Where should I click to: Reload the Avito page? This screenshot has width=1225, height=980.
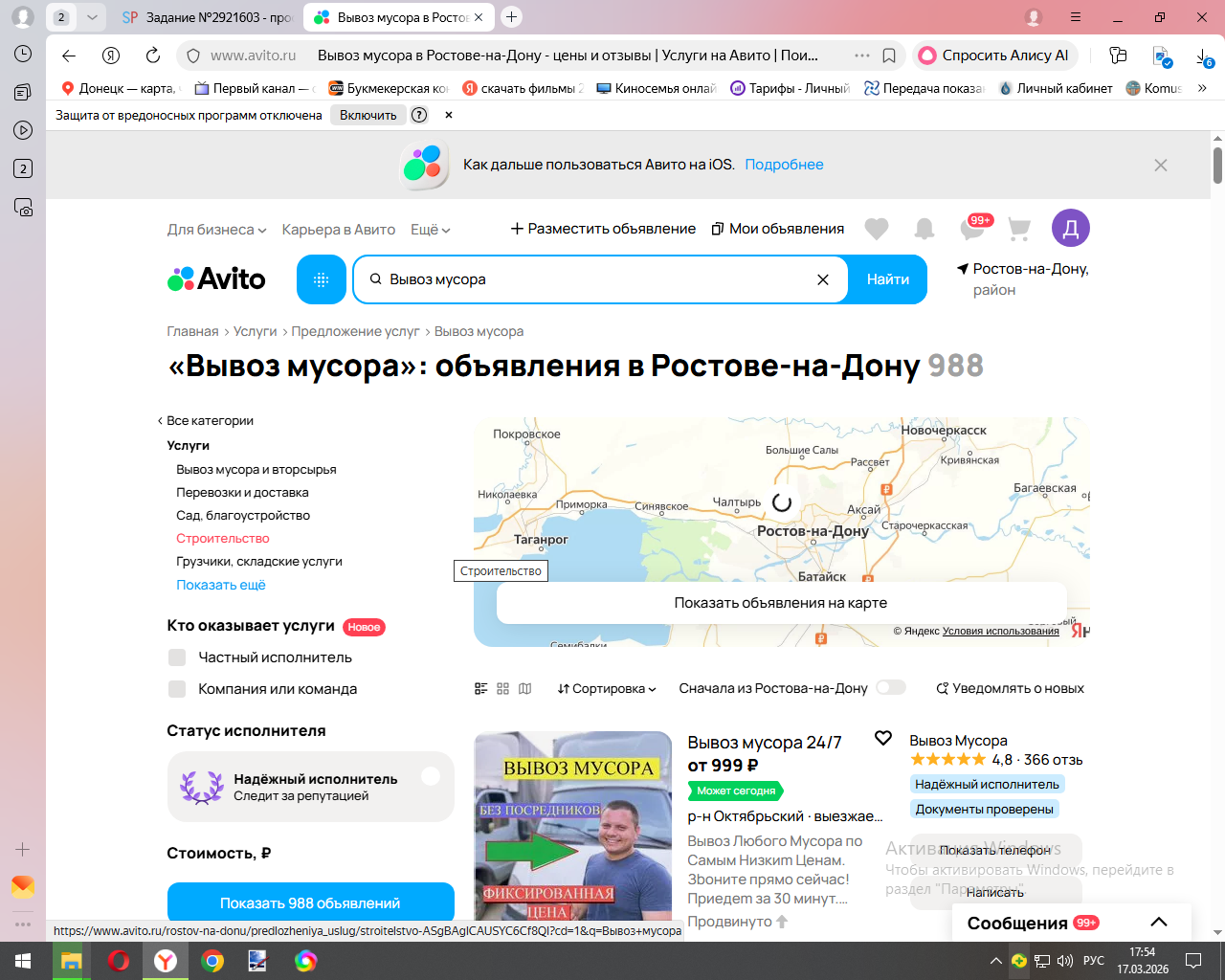pyautogui.click(x=153, y=56)
